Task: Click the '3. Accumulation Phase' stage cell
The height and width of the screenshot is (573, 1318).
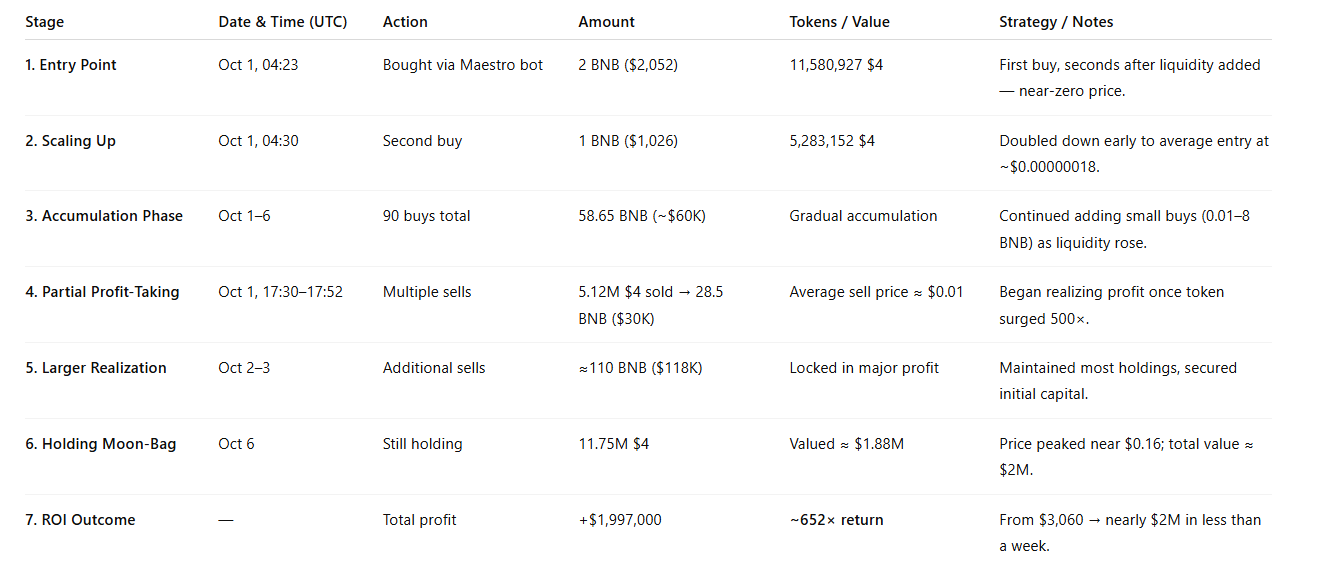Action: coord(104,216)
